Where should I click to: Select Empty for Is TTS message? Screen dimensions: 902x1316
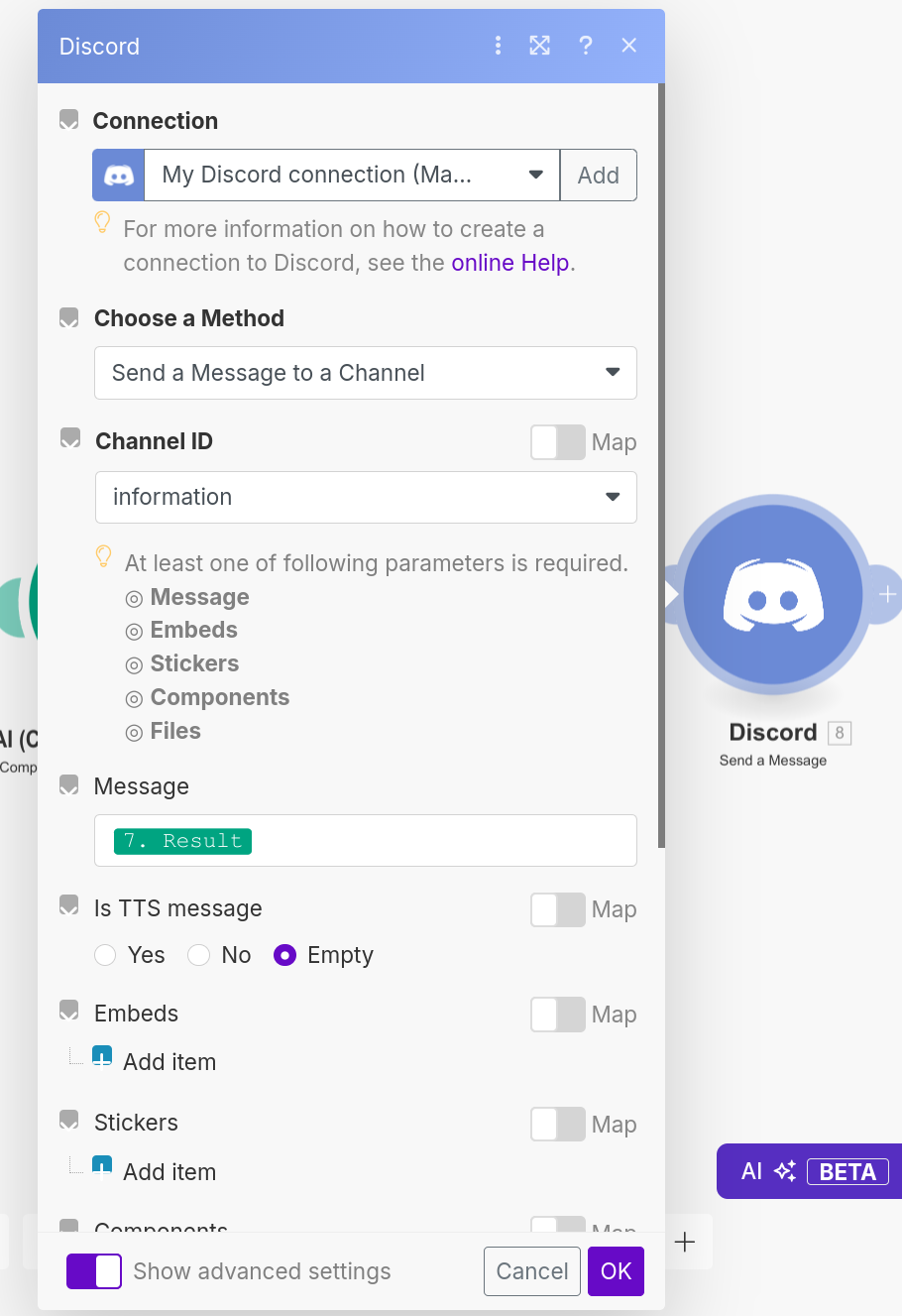point(284,955)
